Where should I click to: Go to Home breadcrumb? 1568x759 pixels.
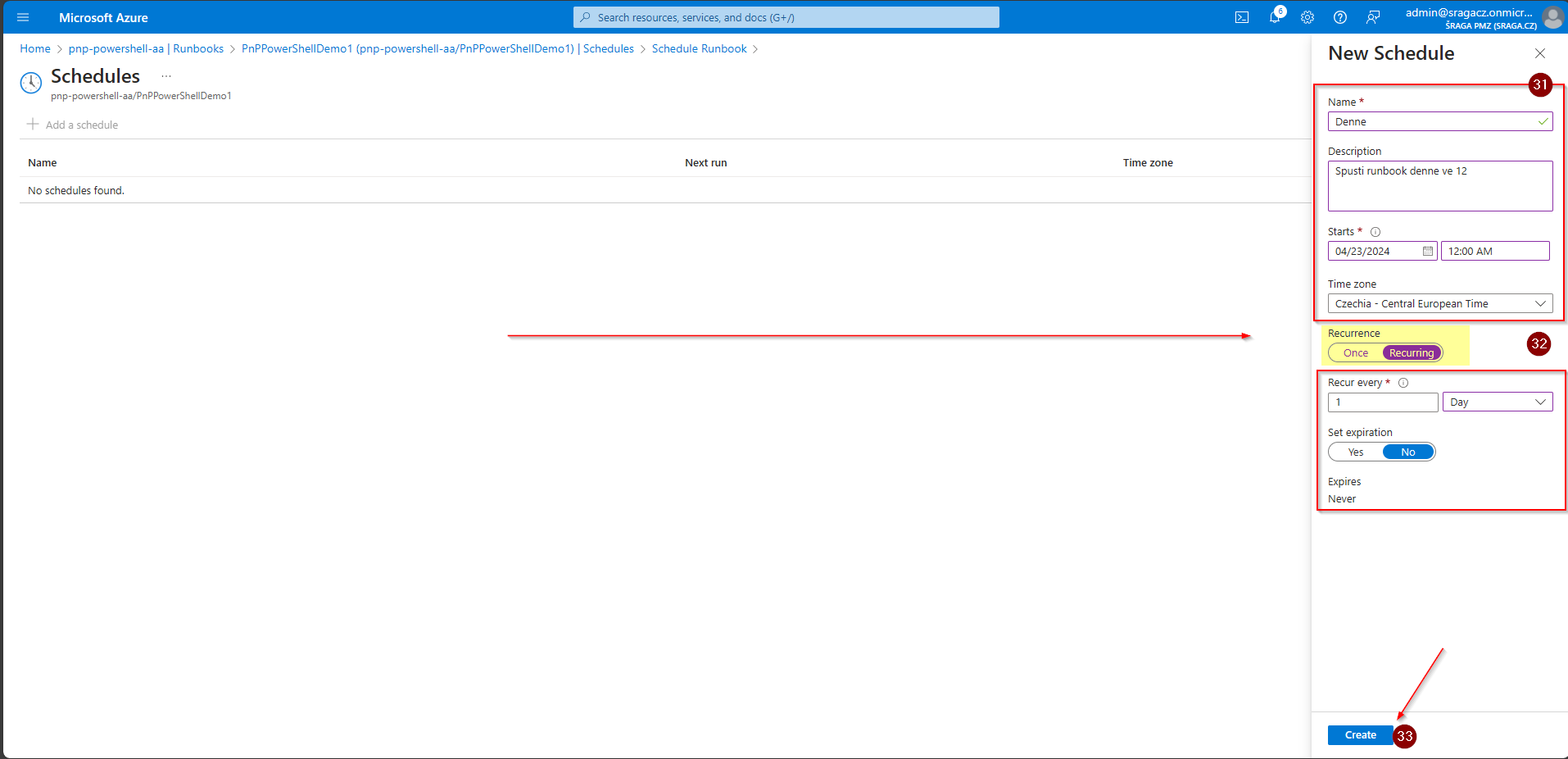(35, 48)
